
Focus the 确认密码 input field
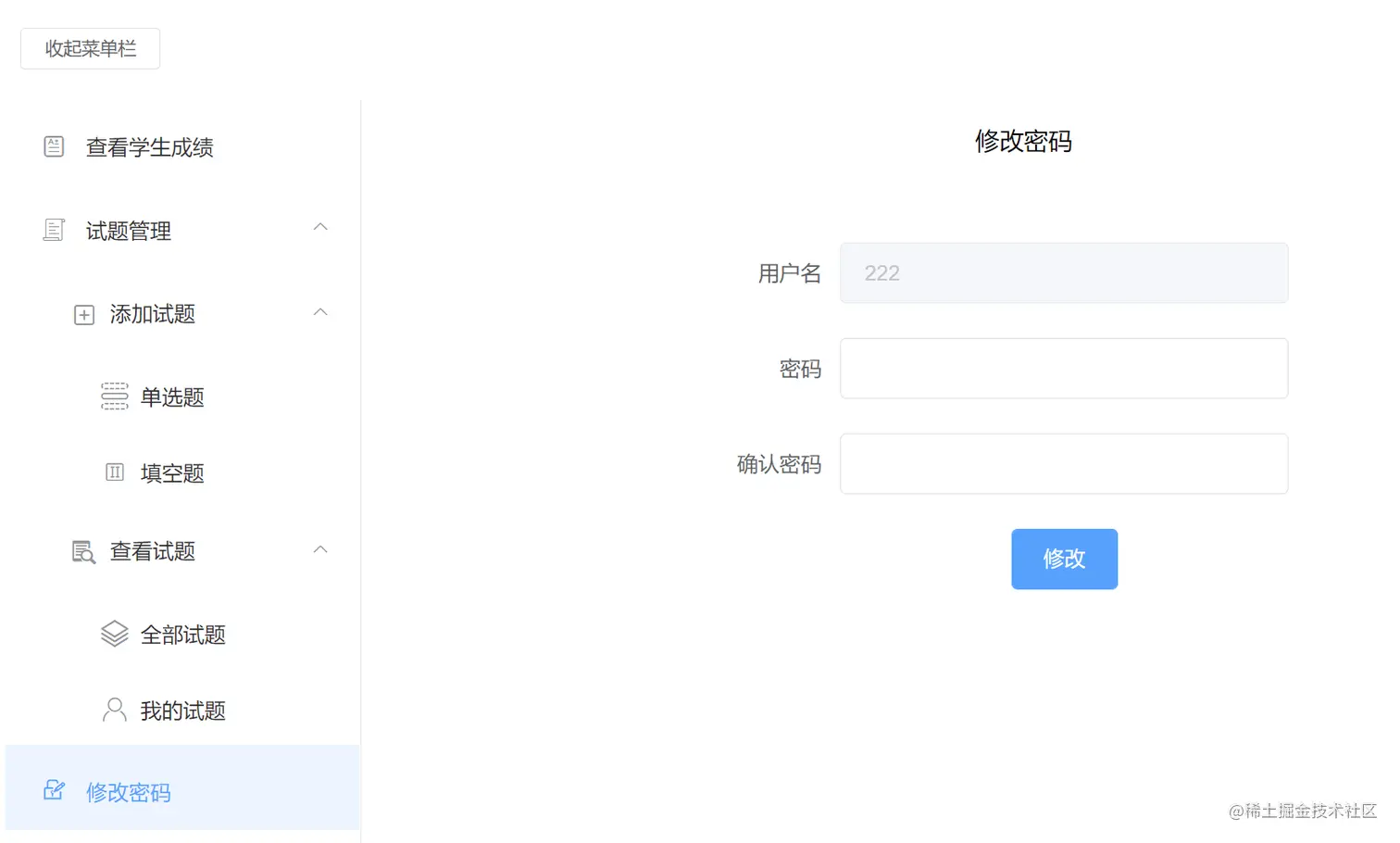[x=1064, y=463]
